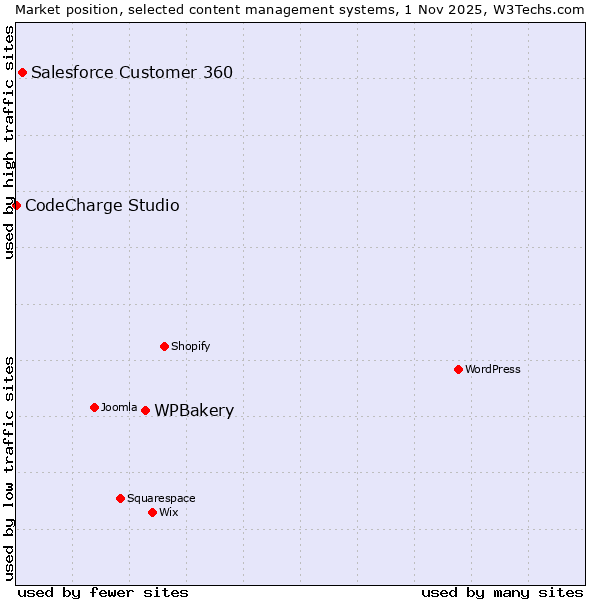This screenshot has height=600, width=600.
Task: Pick the Squarespace red diamond marker
Action: click(x=120, y=498)
